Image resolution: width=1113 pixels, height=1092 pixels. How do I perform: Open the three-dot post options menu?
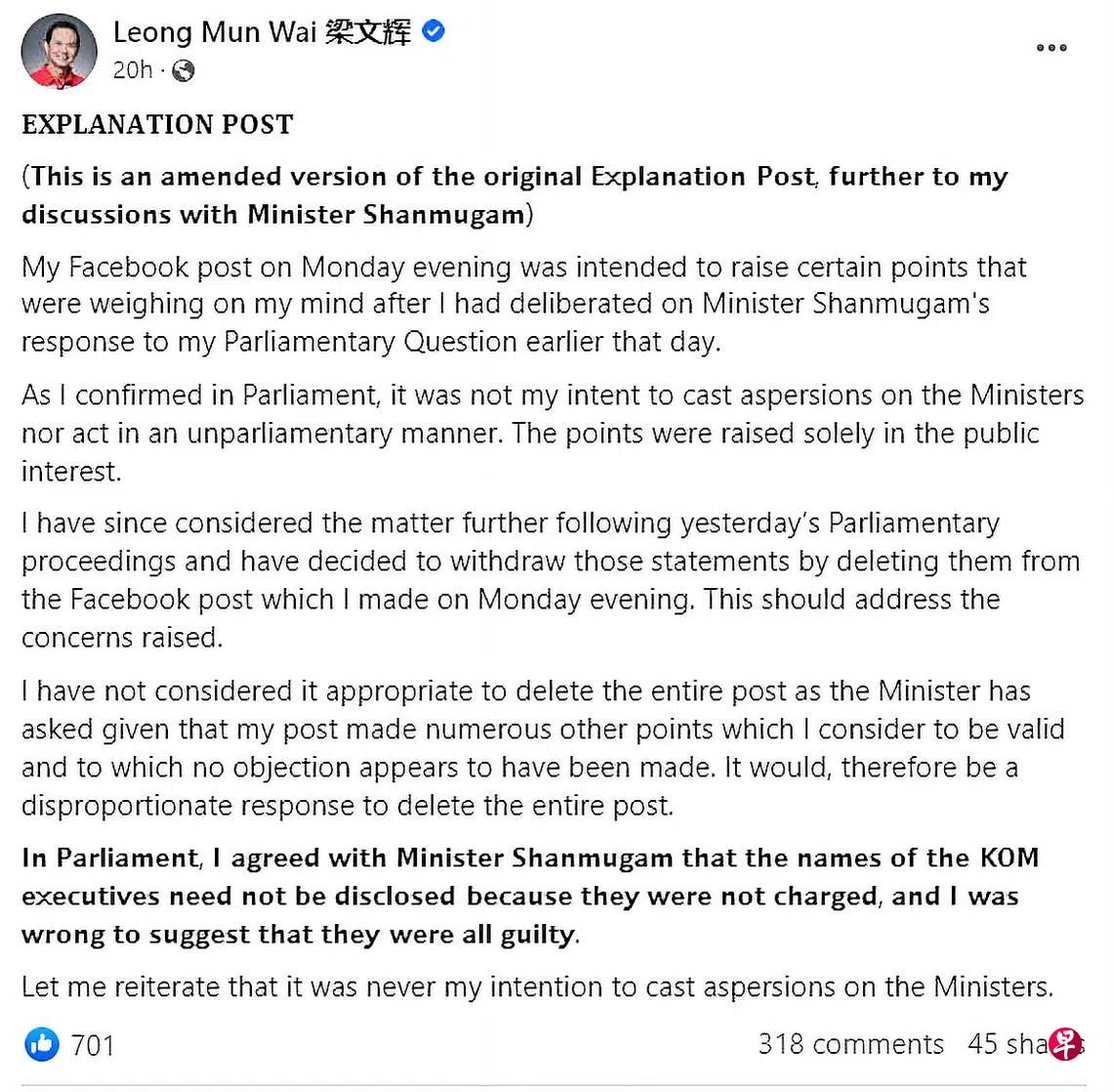(1051, 47)
